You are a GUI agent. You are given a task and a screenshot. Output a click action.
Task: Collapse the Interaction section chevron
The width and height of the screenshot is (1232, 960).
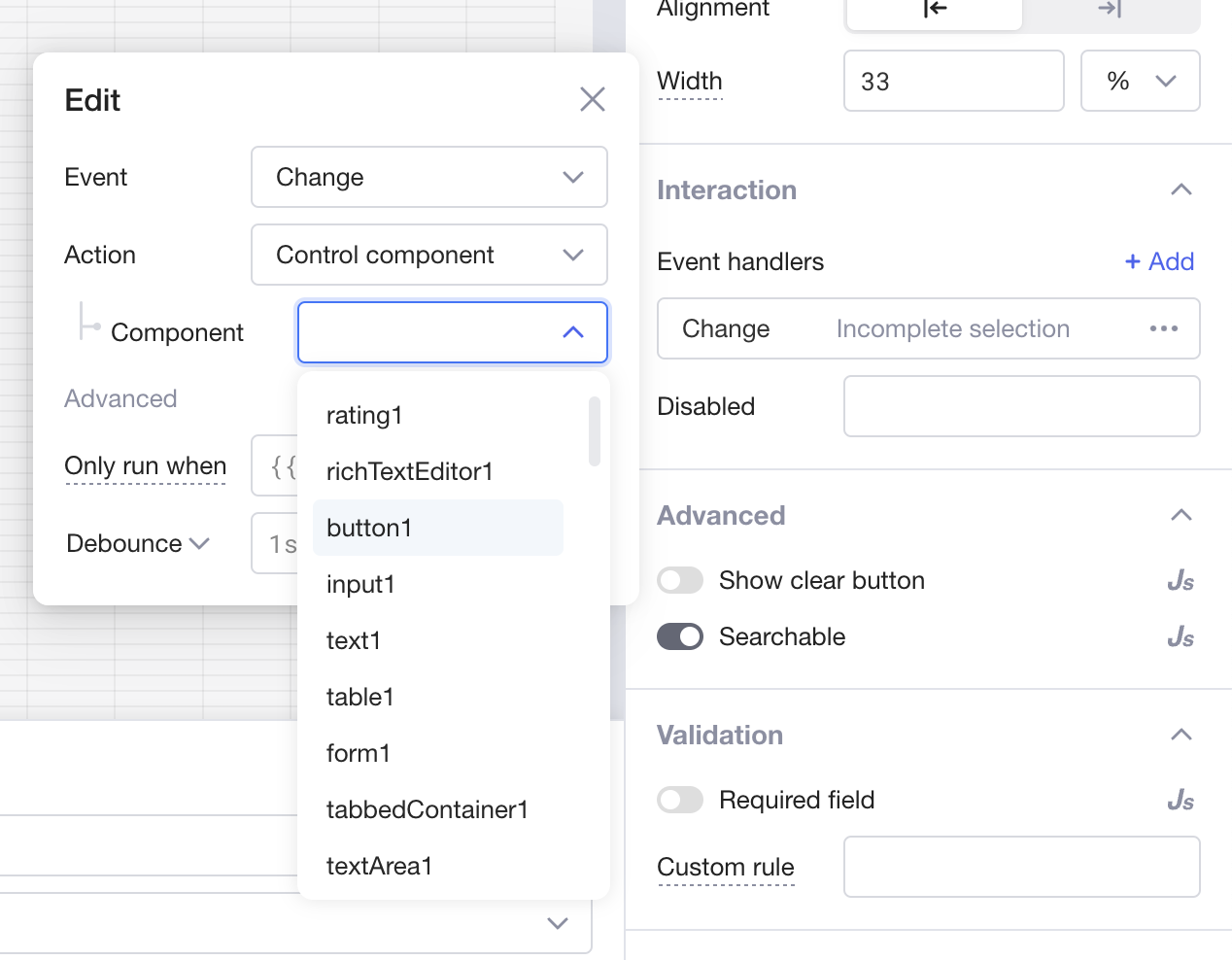pos(1181,189)
